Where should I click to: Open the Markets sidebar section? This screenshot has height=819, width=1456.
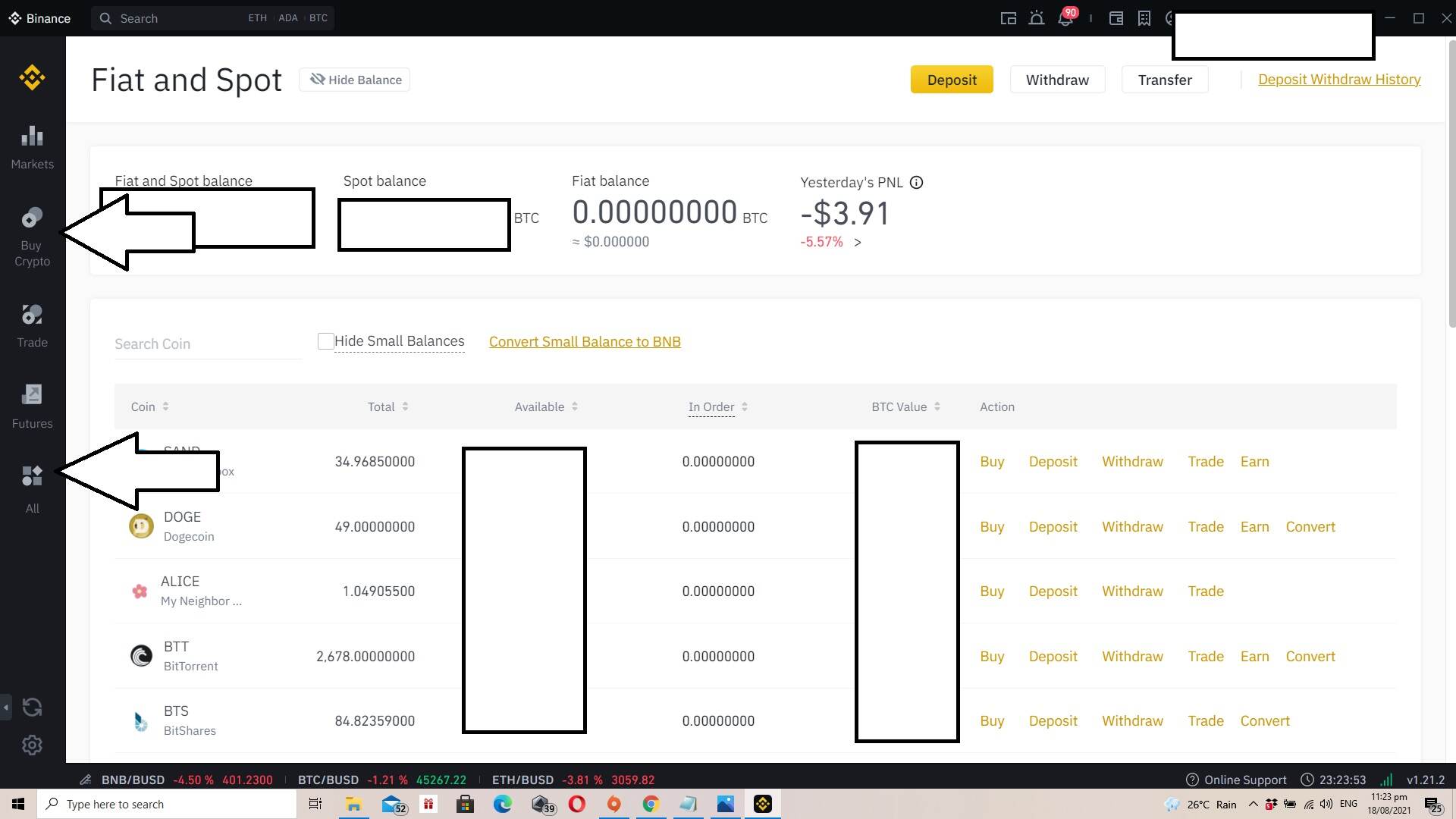[32, 148]
